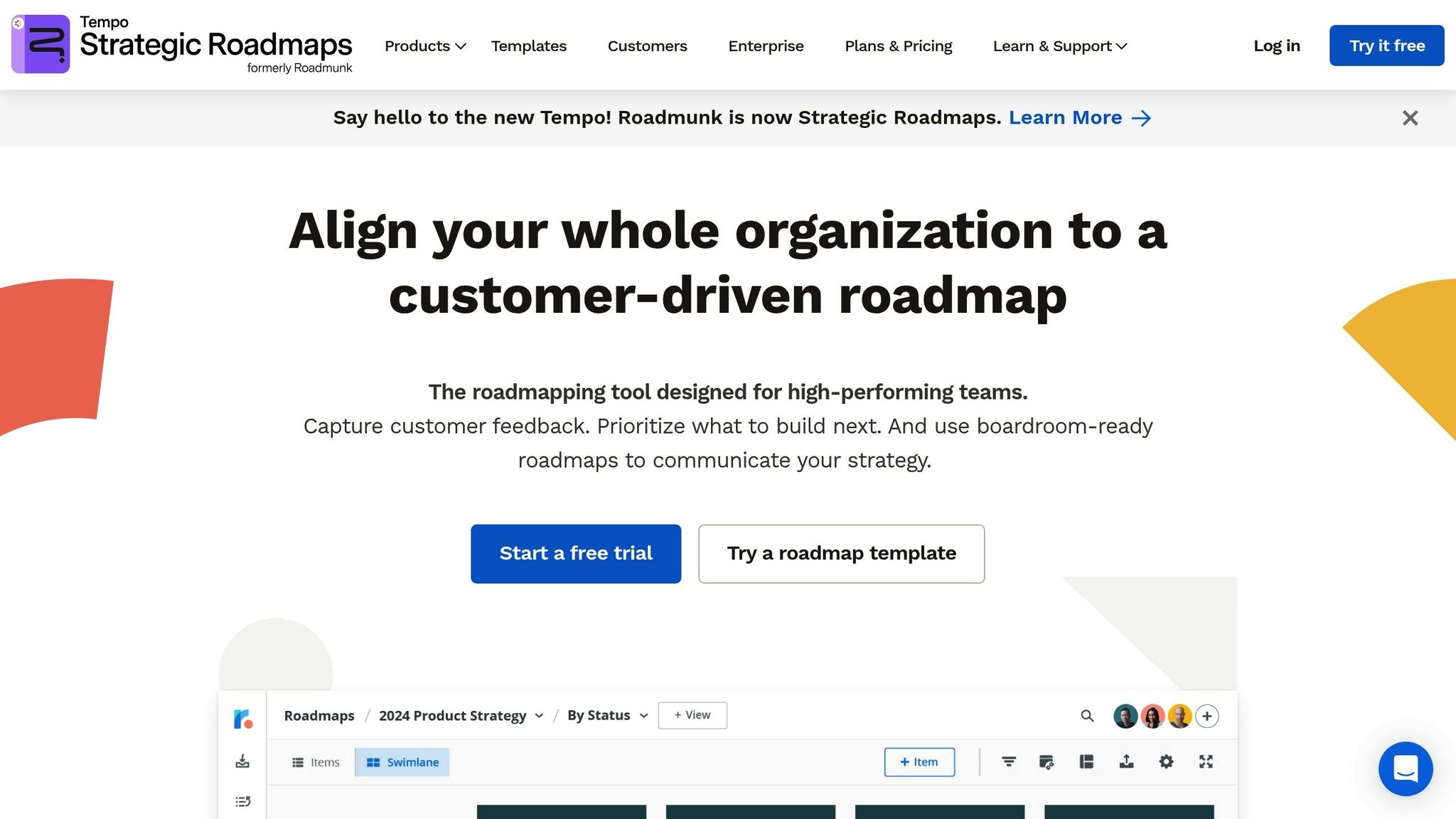Open the Customers nav item

tap(648, 46)
